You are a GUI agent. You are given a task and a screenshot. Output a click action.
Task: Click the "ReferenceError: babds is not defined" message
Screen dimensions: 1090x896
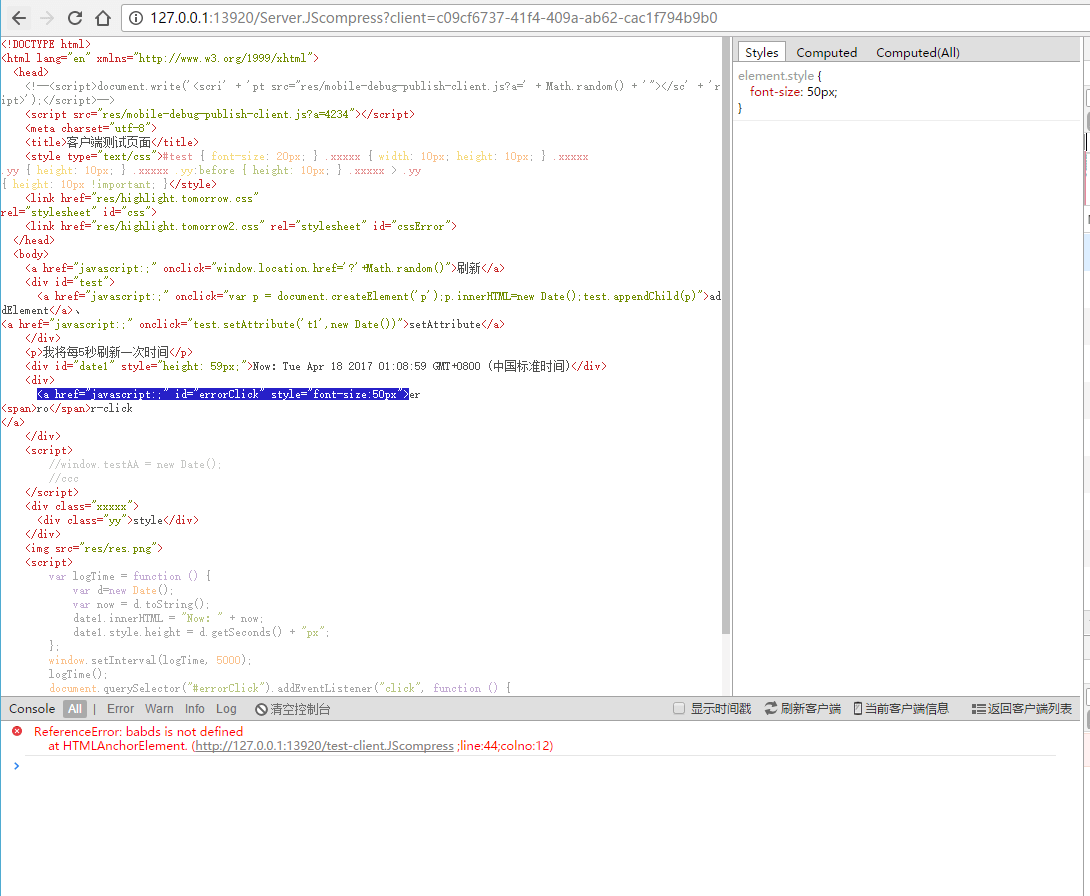pyautogui.click(x=138, y=731)
